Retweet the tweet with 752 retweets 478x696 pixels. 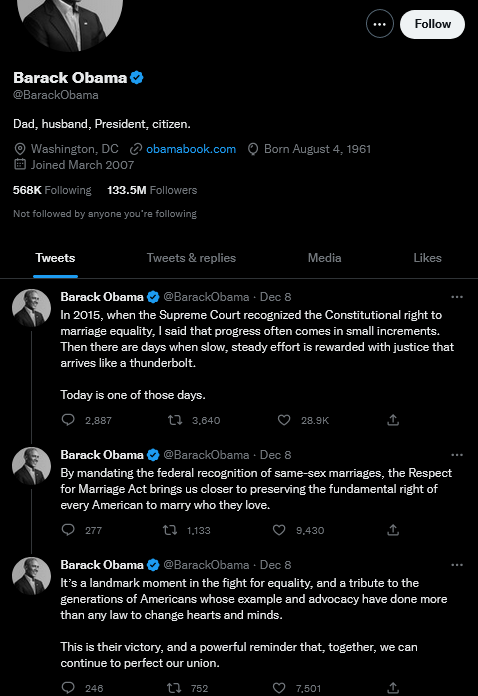pyautogui.click(x=174, y=688)
